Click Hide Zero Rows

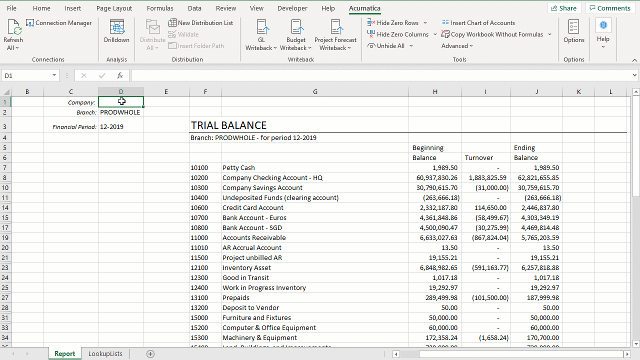pos(393,23)
